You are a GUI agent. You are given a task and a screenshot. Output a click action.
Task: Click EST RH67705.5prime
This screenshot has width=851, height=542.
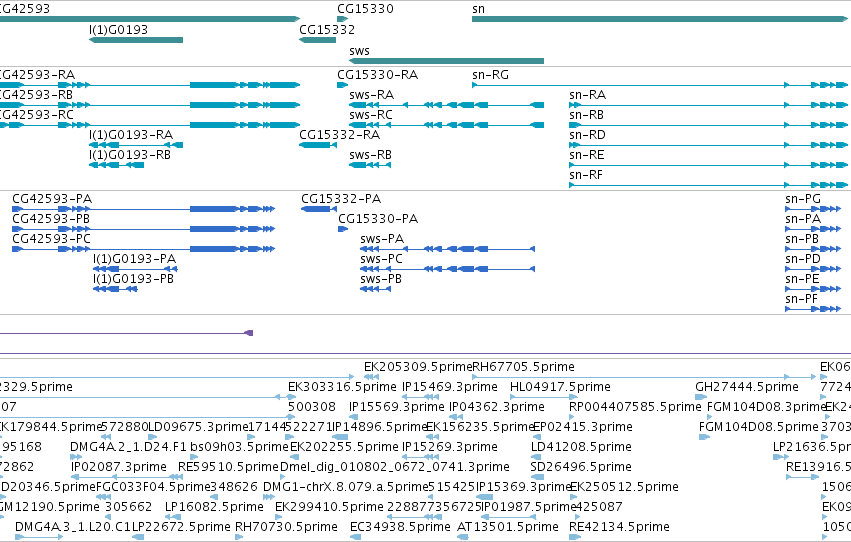(523, 367)
